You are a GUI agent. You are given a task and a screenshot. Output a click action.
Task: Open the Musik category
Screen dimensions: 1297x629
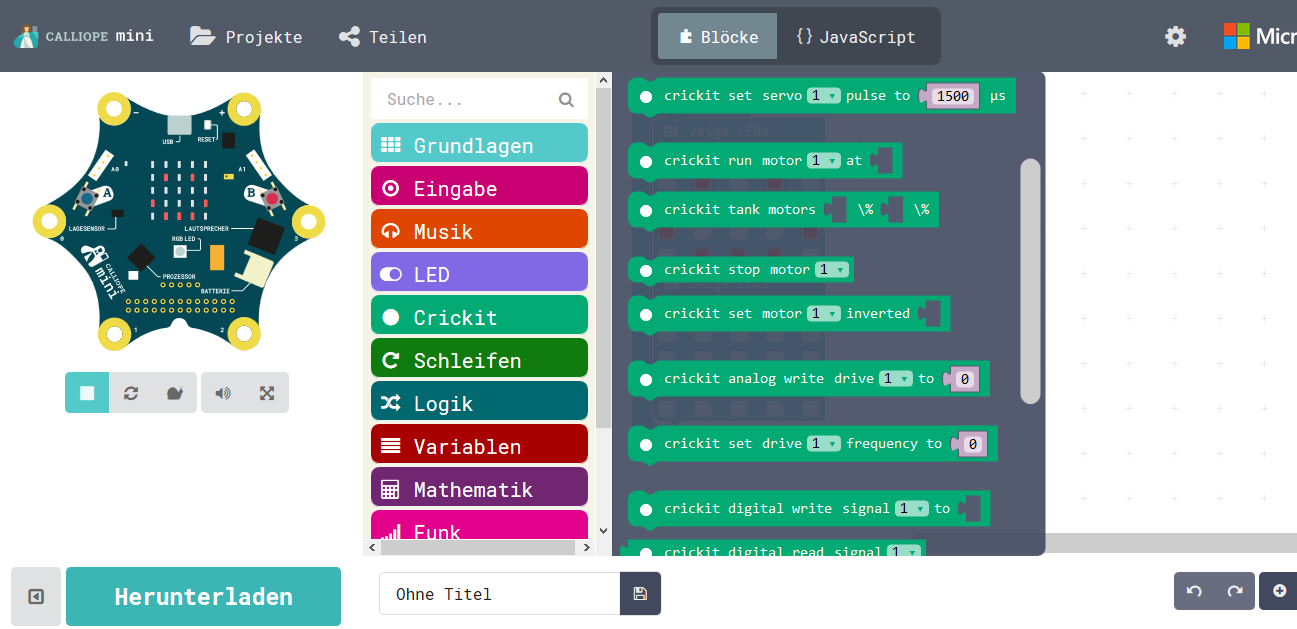coord(479,229)
